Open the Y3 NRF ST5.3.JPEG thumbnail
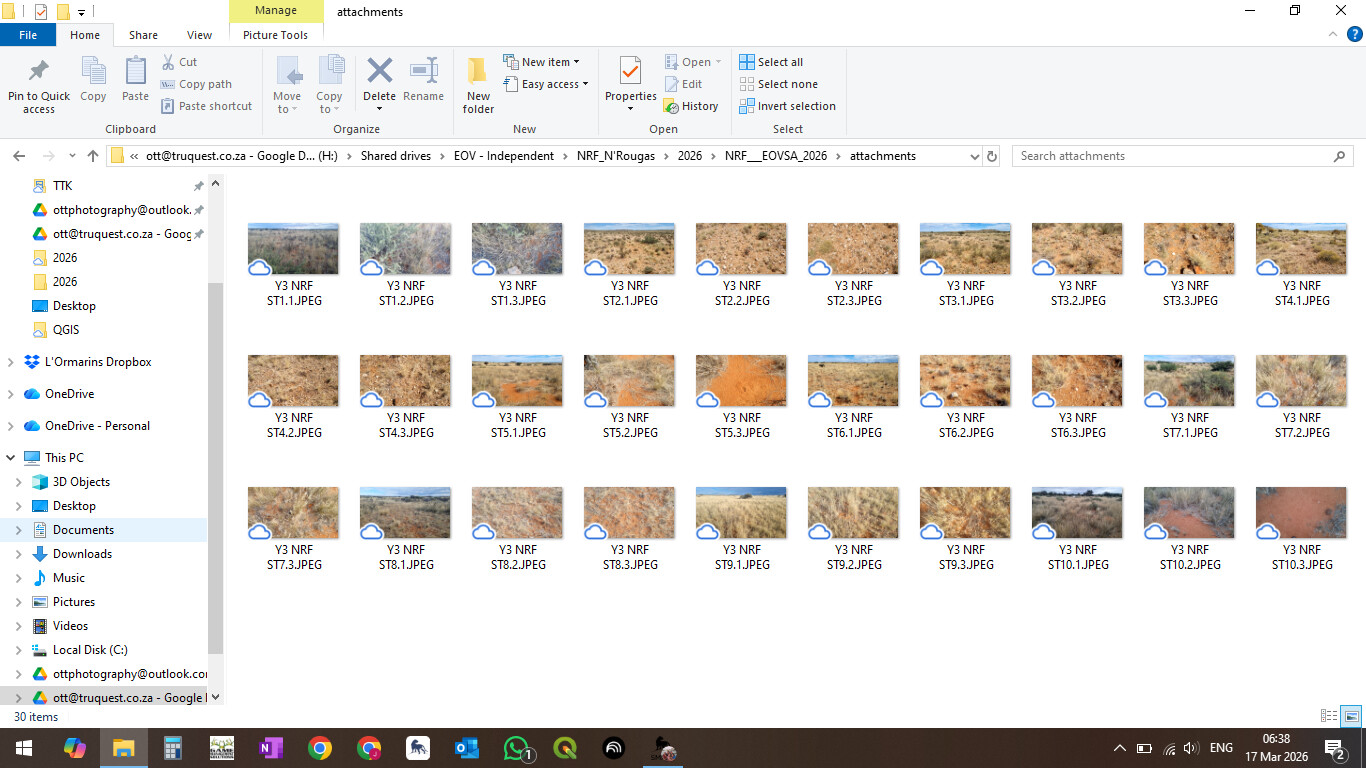This screenshot has height=768, width=1366. point(741,380)
